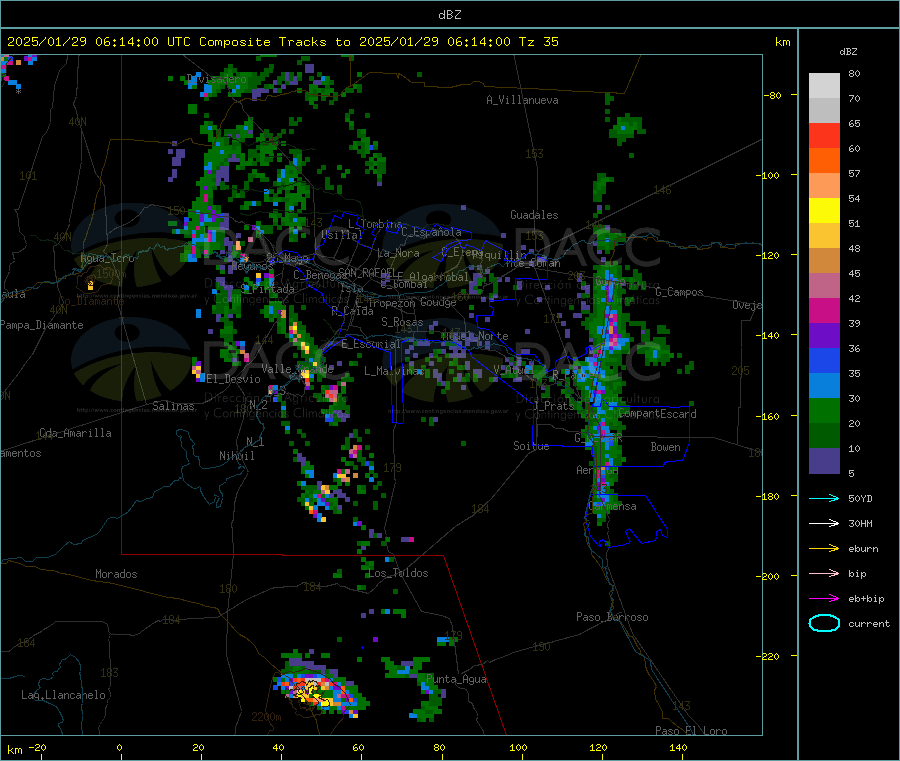The image size is (900, 761).
Task: Click the Salinas location label
Action: 173,406
